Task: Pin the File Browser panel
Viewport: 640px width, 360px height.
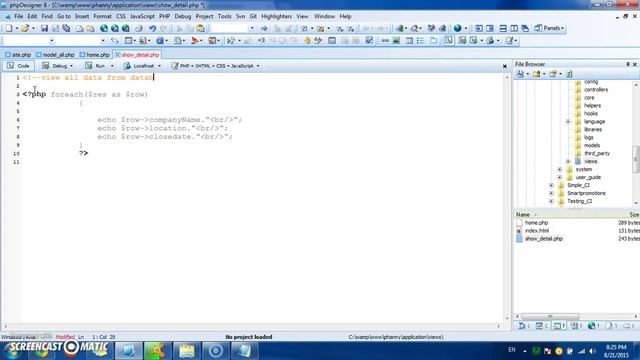Action: [x=628, y=64]
